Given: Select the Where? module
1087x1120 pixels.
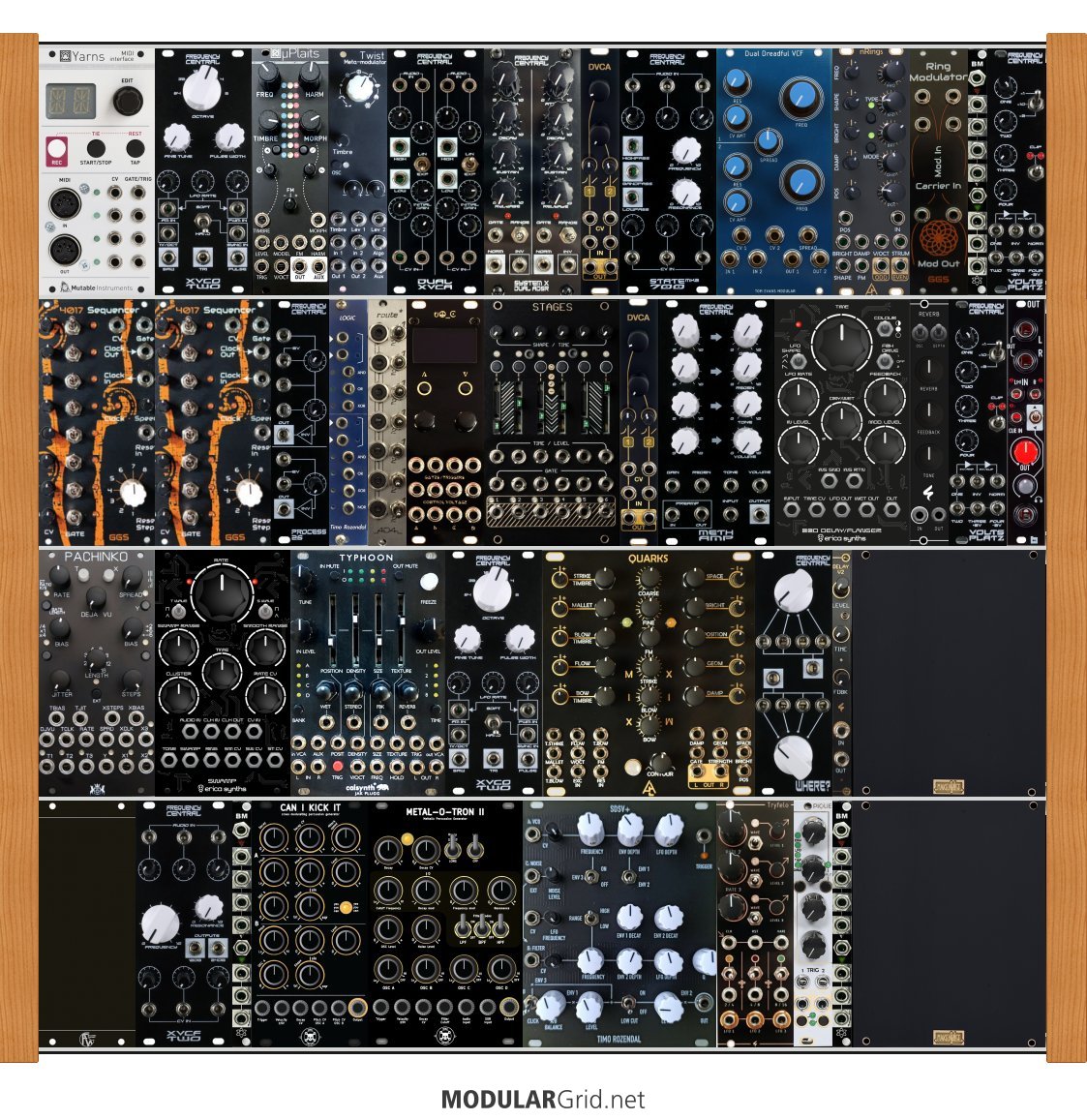Looking at the screenshot, I should [x=794, y=673].
